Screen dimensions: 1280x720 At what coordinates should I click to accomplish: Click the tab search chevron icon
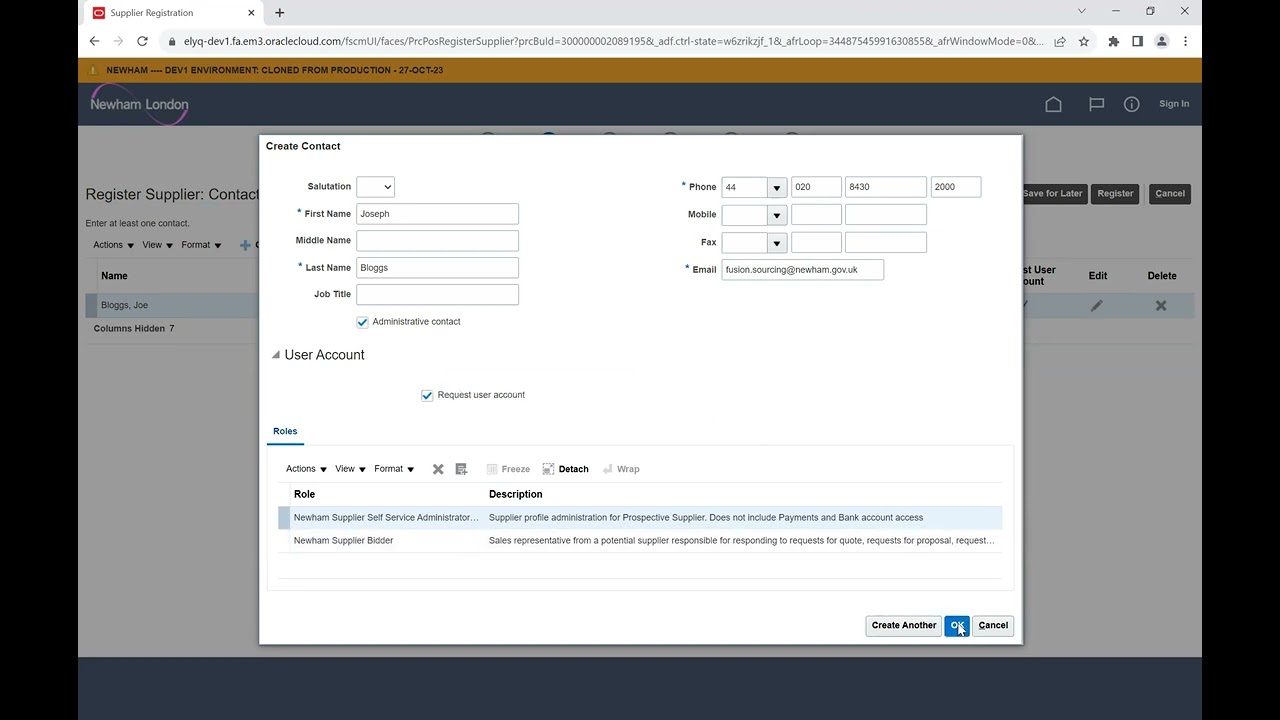[1081, 11]
